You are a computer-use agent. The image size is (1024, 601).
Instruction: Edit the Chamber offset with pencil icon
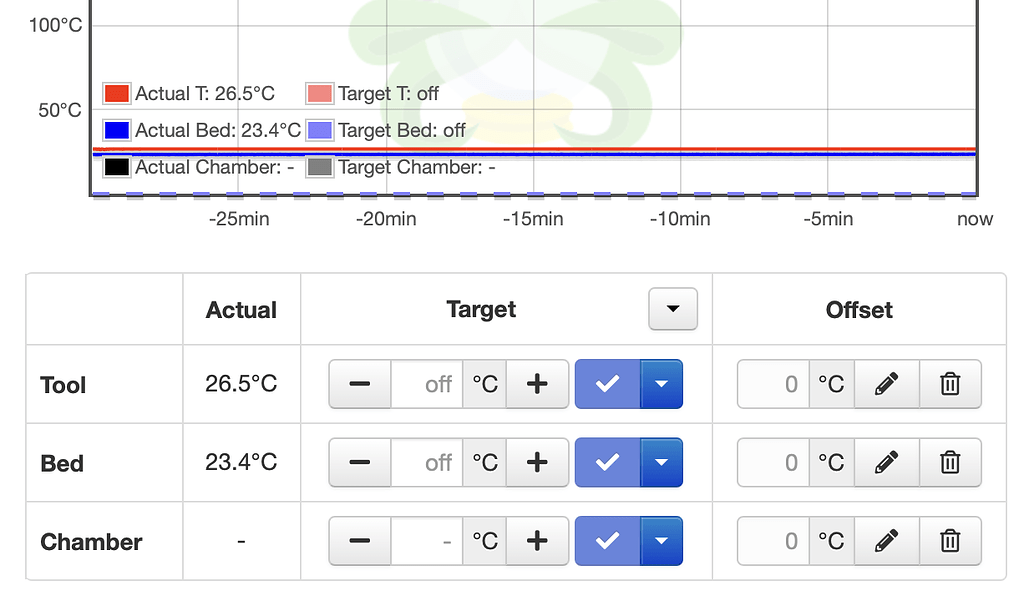886,541
